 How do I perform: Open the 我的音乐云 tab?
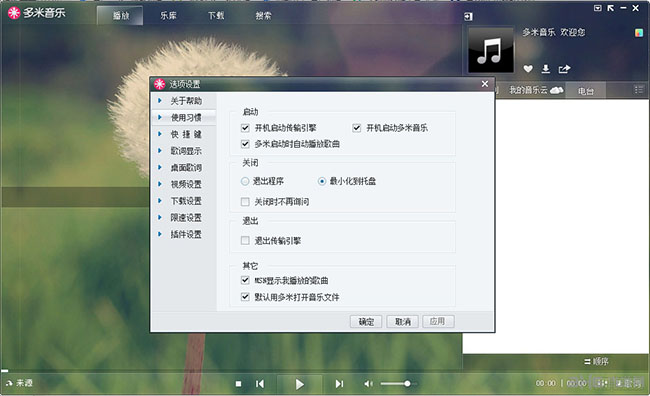click(536, 90)
